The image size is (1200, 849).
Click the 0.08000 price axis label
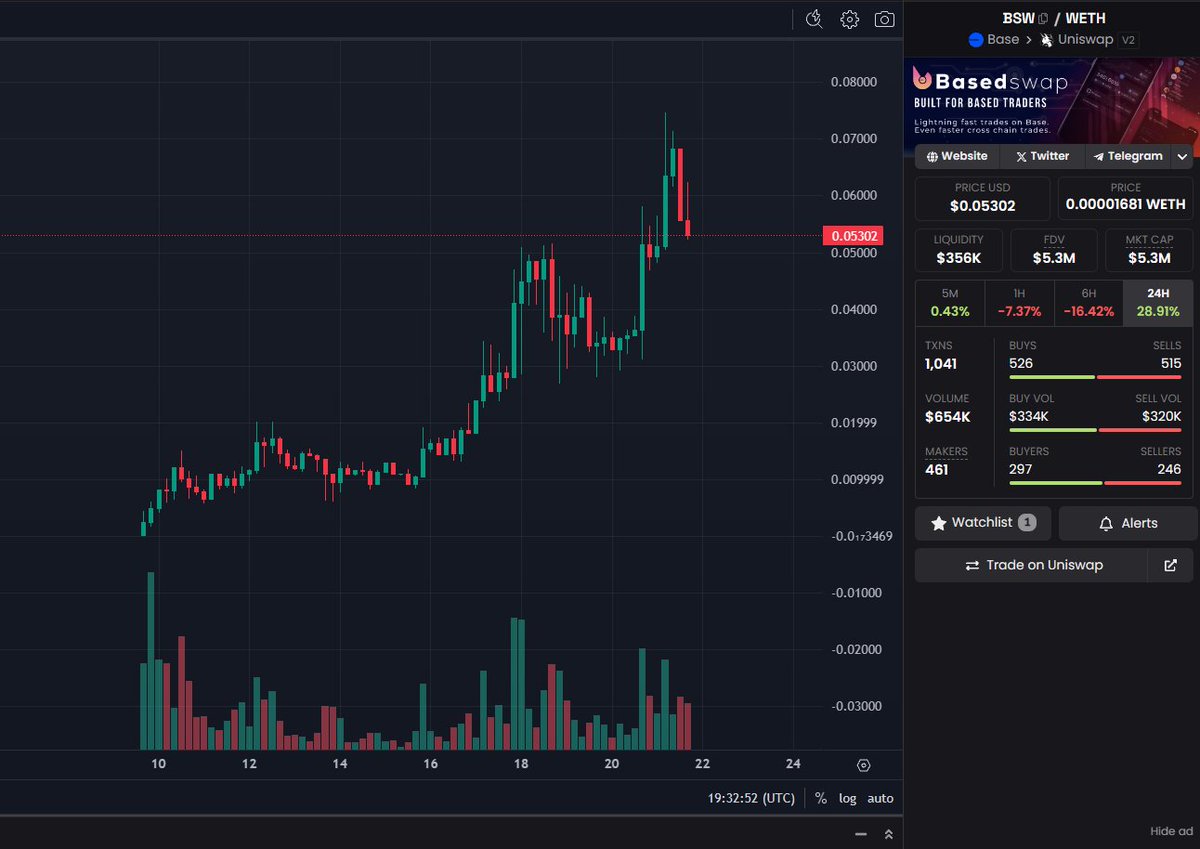pyautogui.click(x=854, y=82)
